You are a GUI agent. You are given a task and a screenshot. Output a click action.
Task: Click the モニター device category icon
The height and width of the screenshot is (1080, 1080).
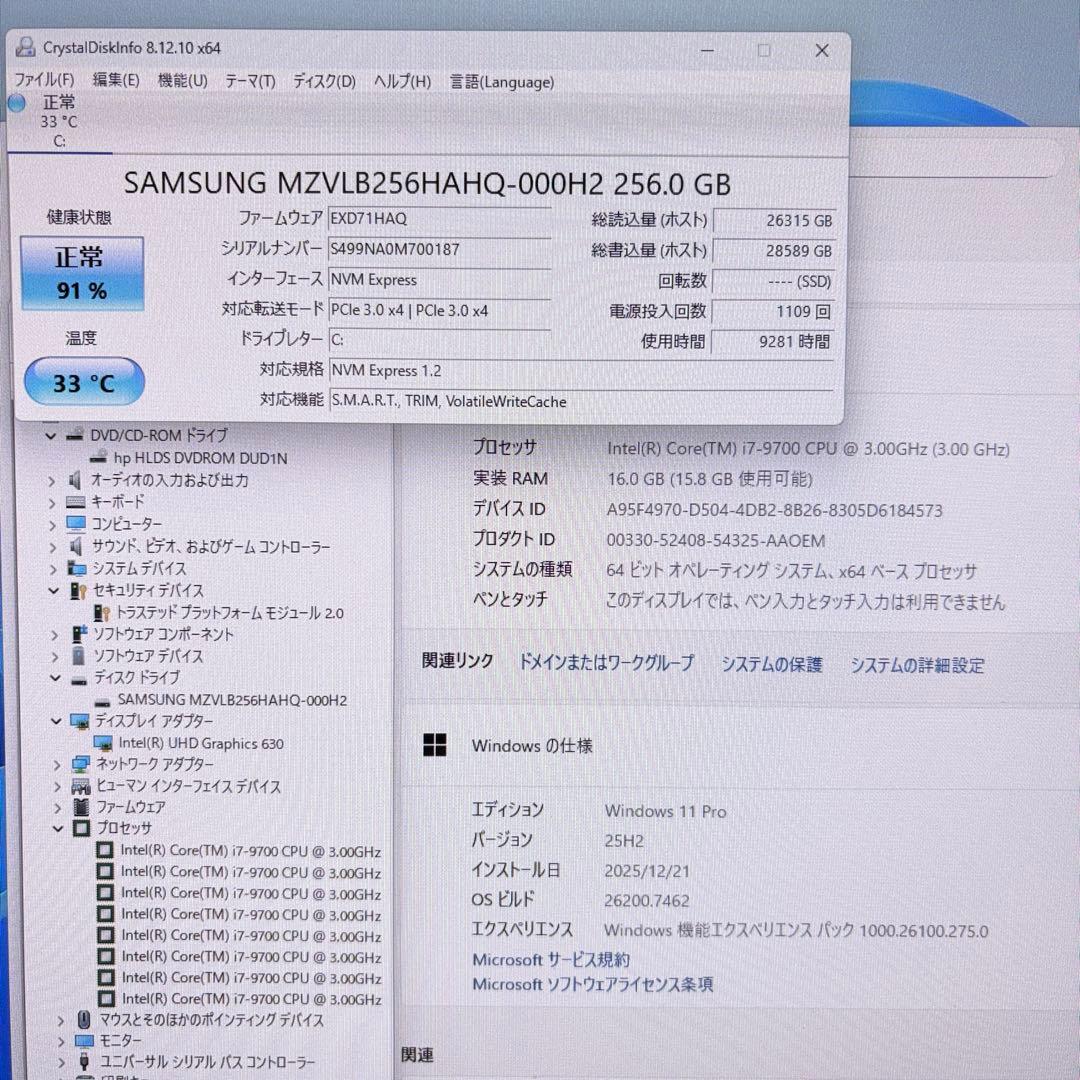[x=84, y=1041]
